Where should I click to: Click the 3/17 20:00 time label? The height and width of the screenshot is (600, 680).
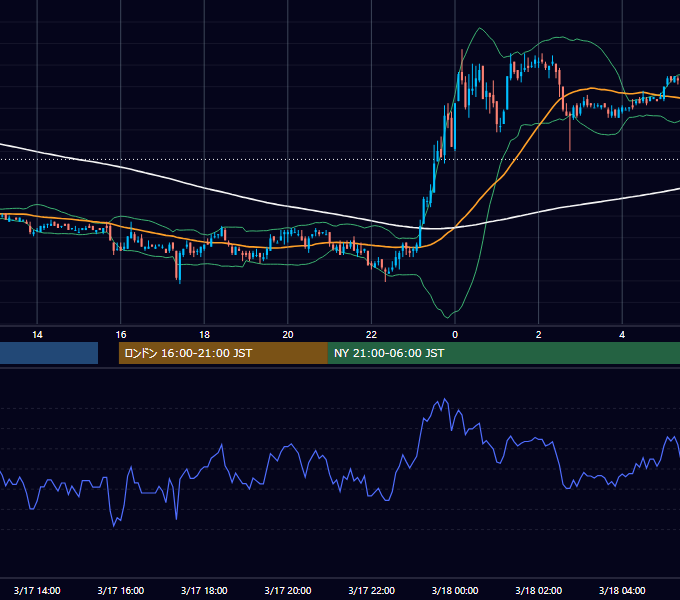tap(288, 590)
